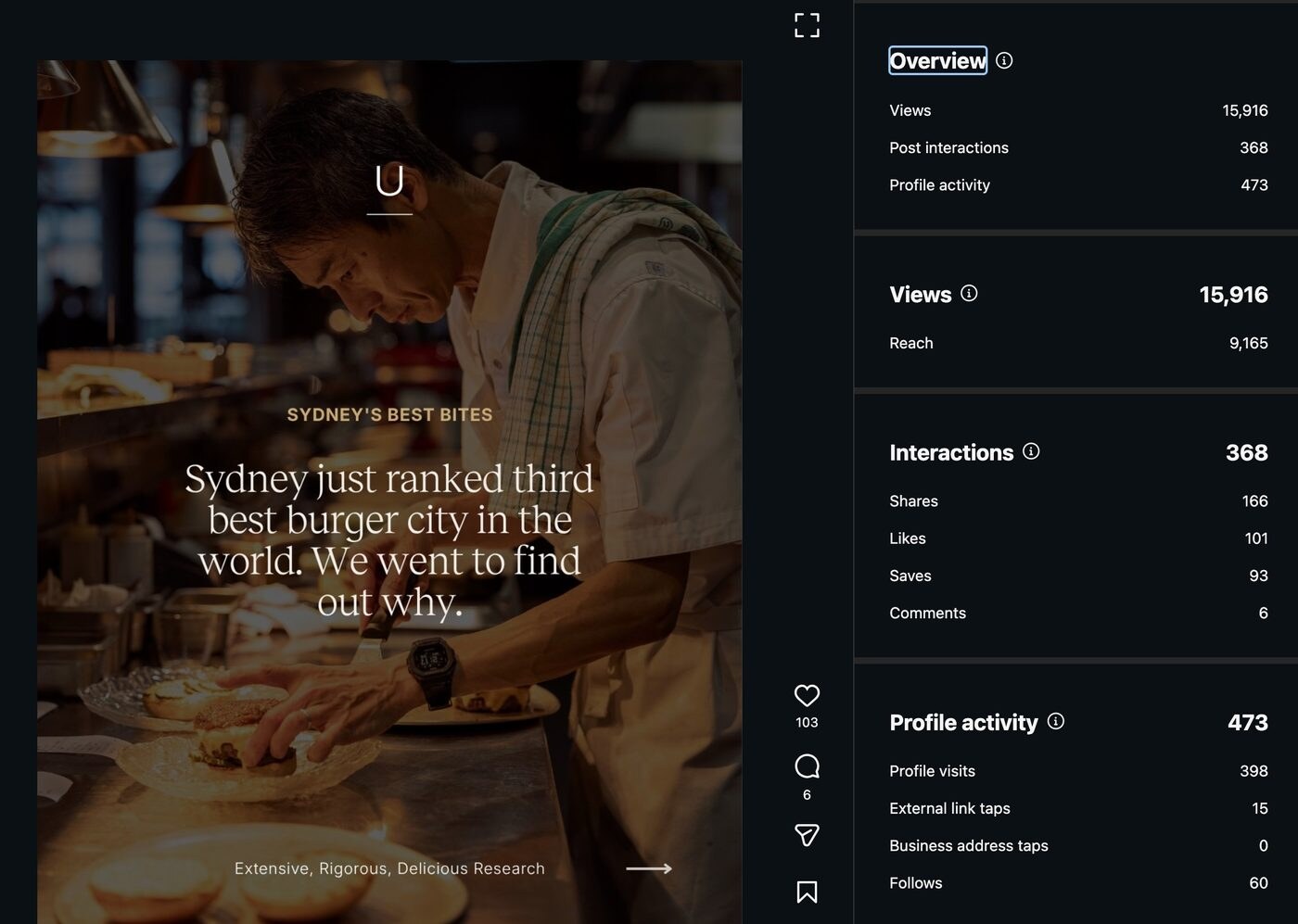Click the Profile visits label
The image size is (1298, 924).
932,771
